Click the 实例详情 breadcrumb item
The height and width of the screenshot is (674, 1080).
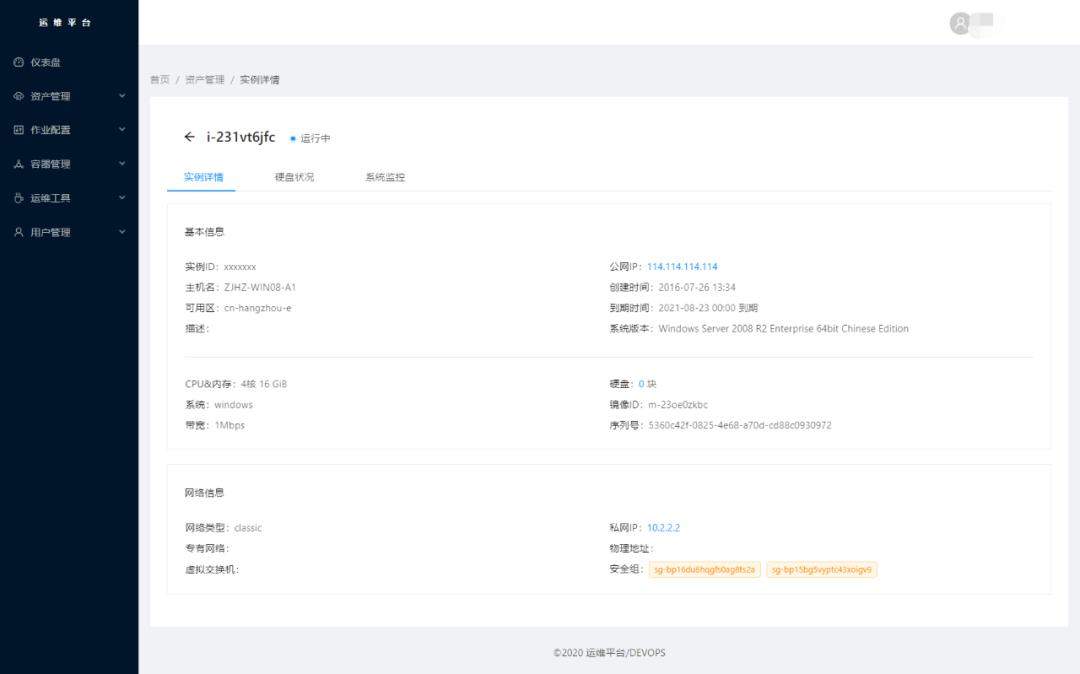click(x=260, y=80)
